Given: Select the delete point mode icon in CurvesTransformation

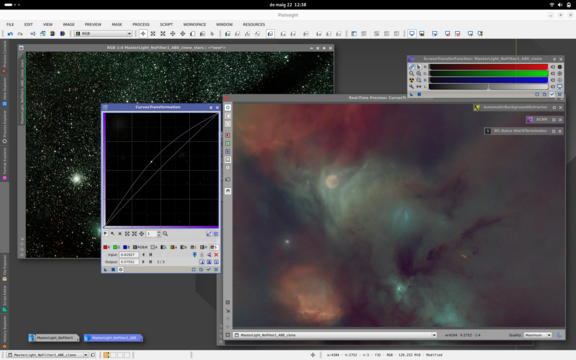Looking at the screenshot, I should [120, 234].
